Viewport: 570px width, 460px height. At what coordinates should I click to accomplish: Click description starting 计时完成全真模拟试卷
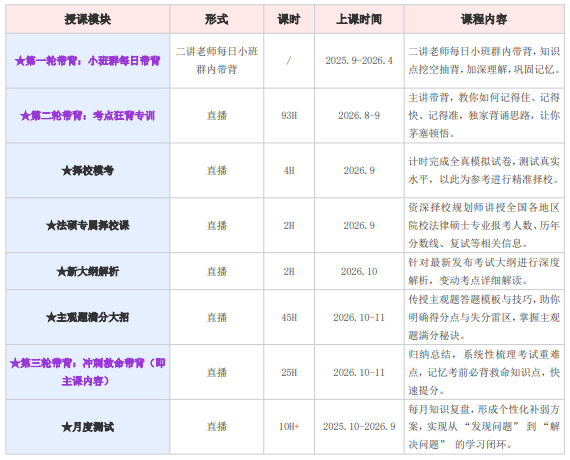(484, 170)
